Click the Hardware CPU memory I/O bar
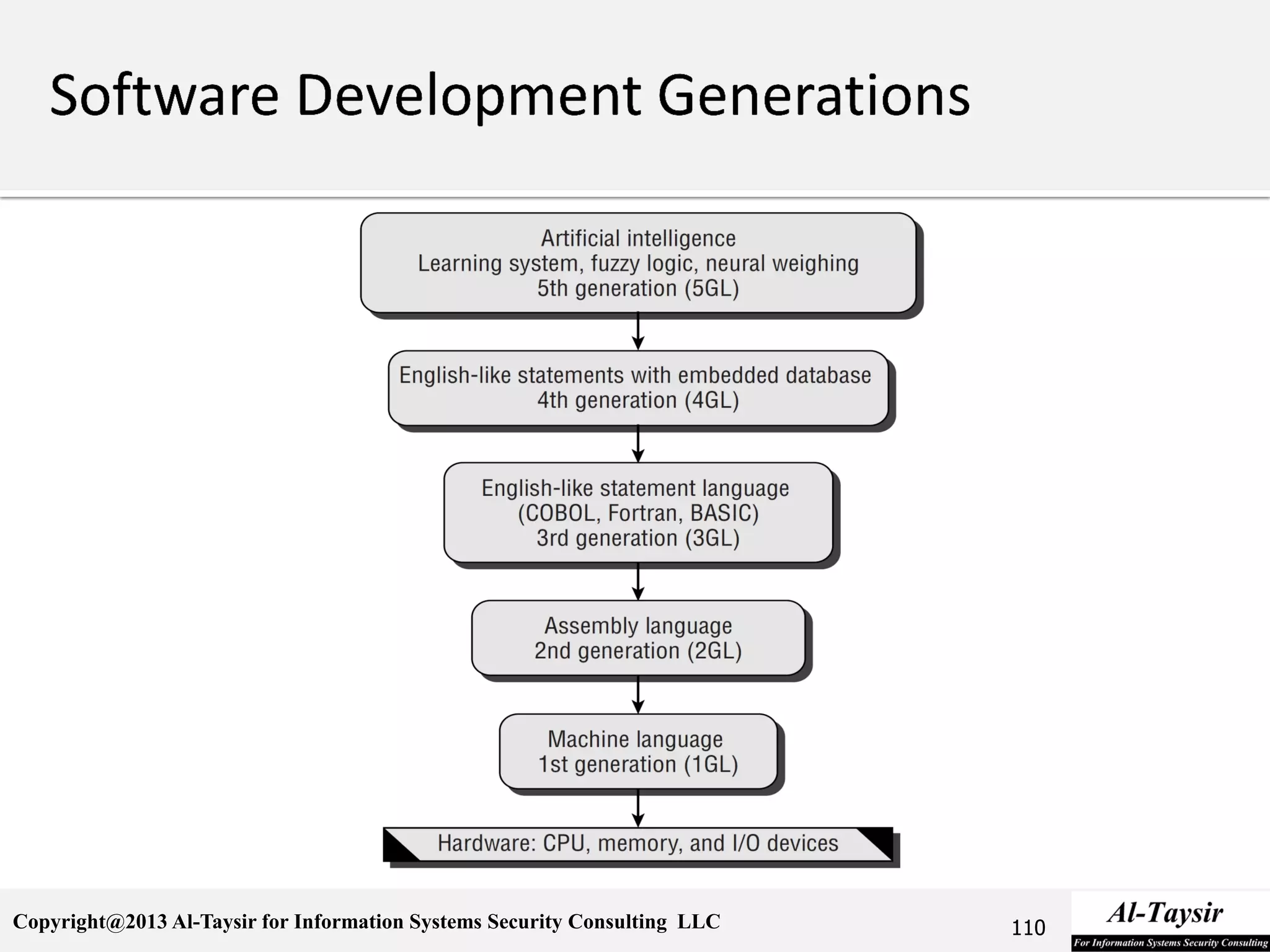 click(638, 844)
